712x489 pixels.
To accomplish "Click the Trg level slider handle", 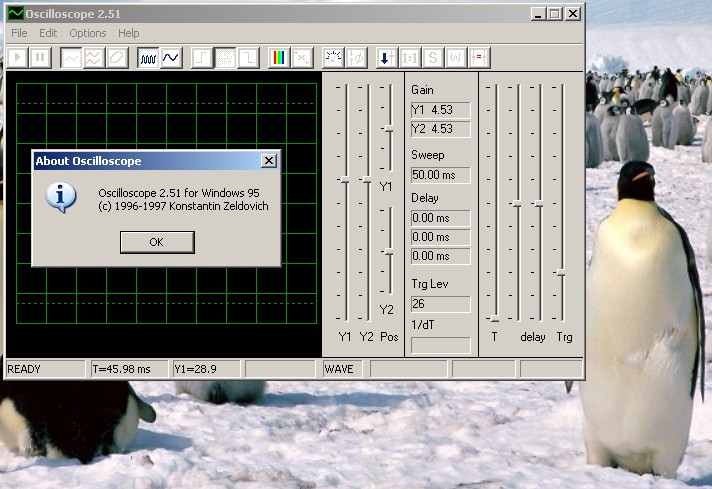I will [x=561, y=272].
